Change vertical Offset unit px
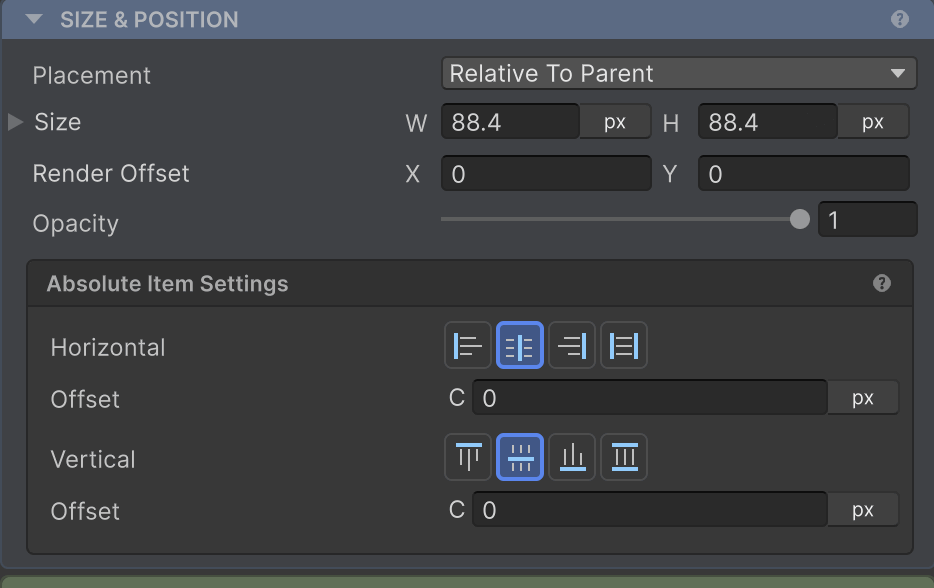Viewport: 934px width, 588px height. pos(863,509)
